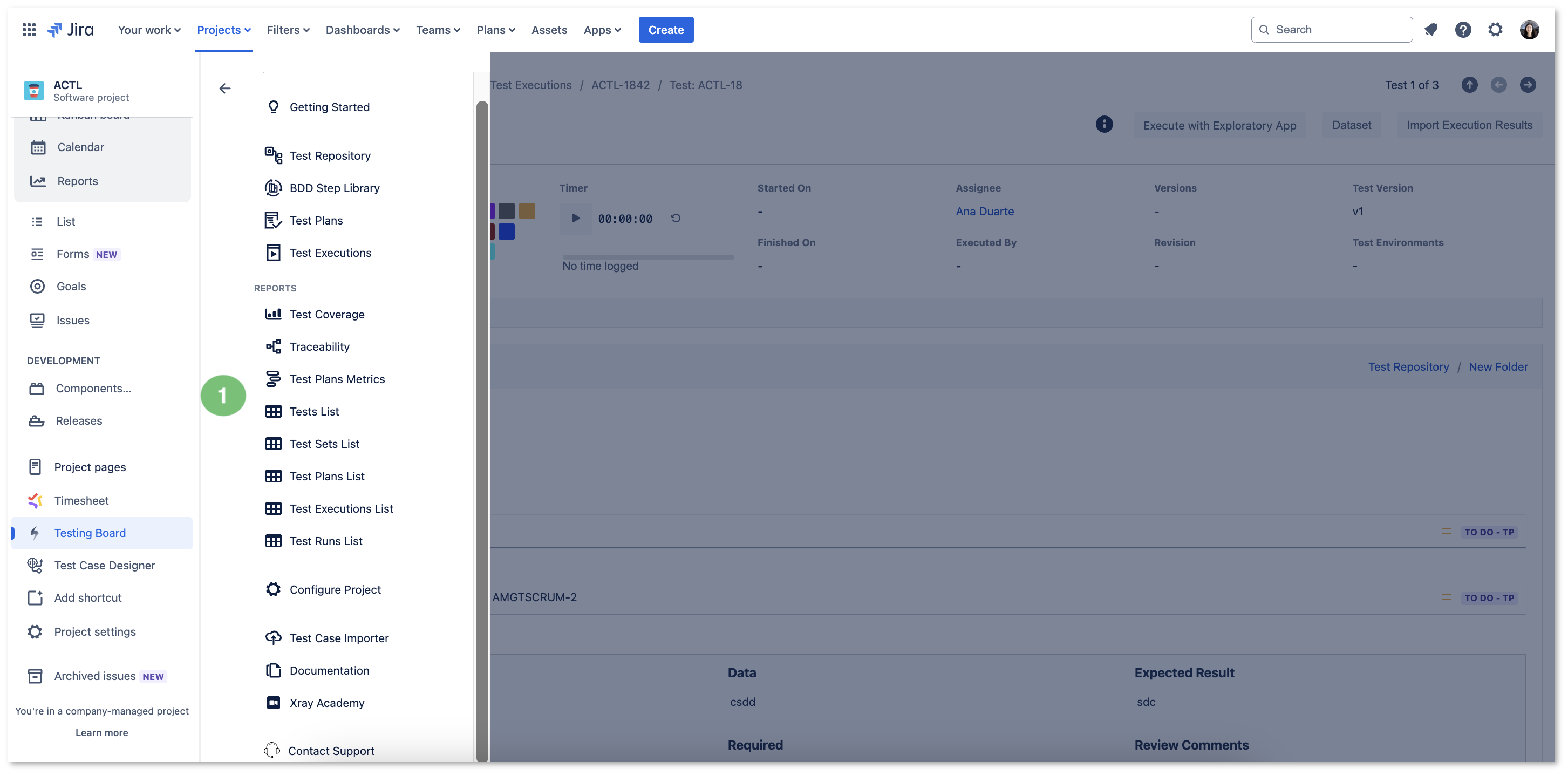Click the Test Plans Metrics icon
1568x775 pixels.
click(x=274, y=379)
